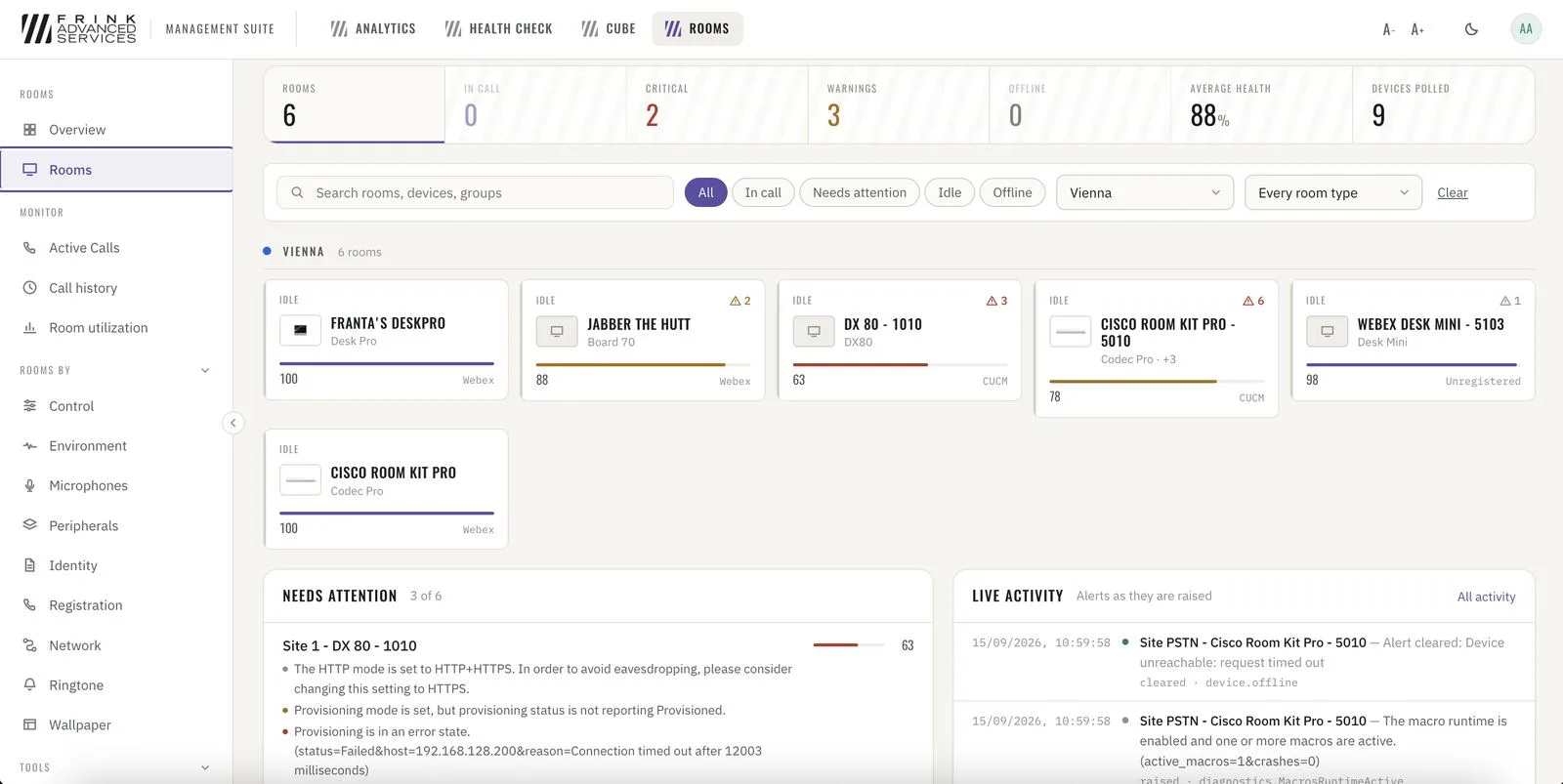
Task: Click the alert badge on DX 80 - 1010
Action: pos(996,301)
